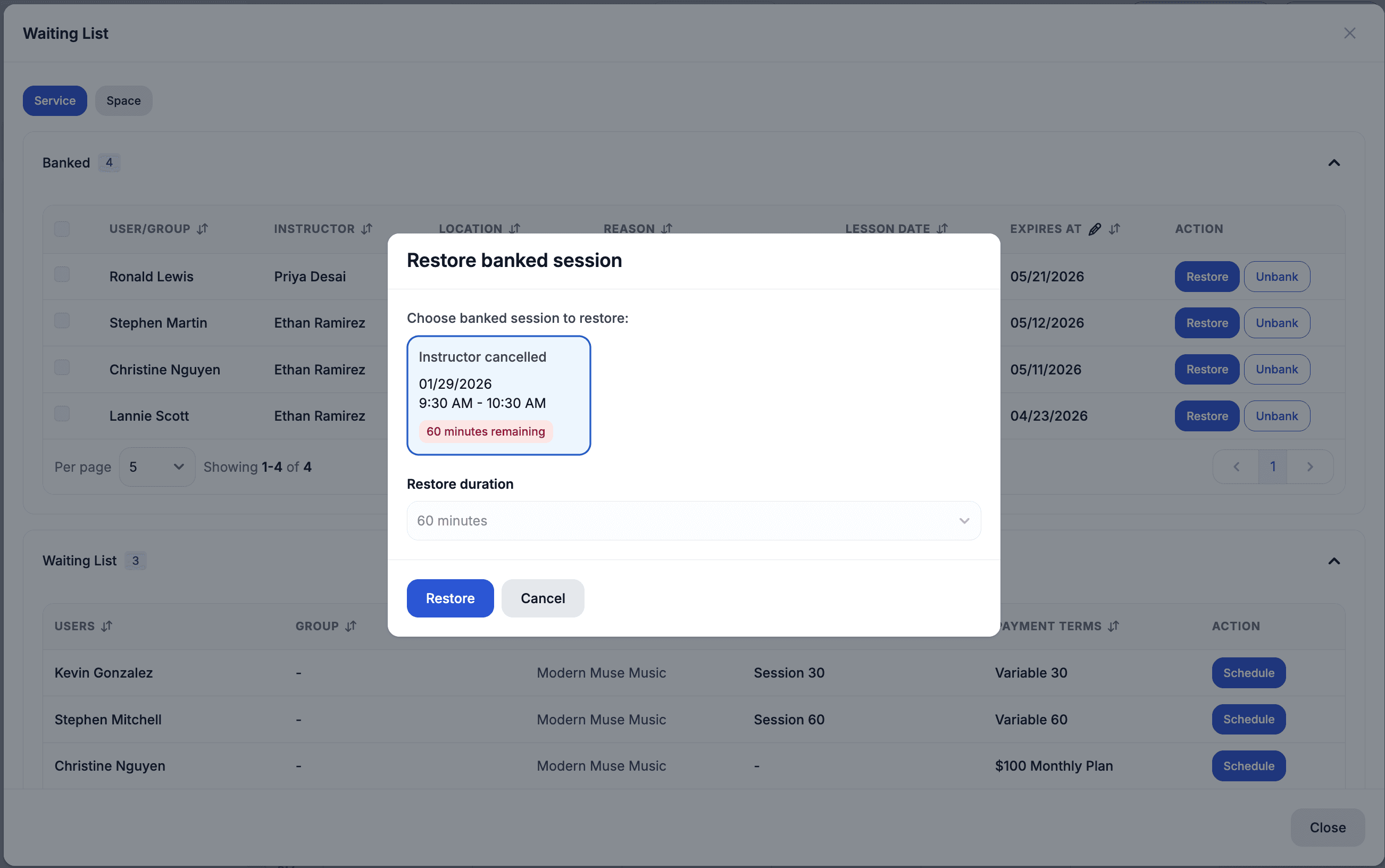Select Lannie Scott row checkbox

pyautogui.click(x=62, y=414)
